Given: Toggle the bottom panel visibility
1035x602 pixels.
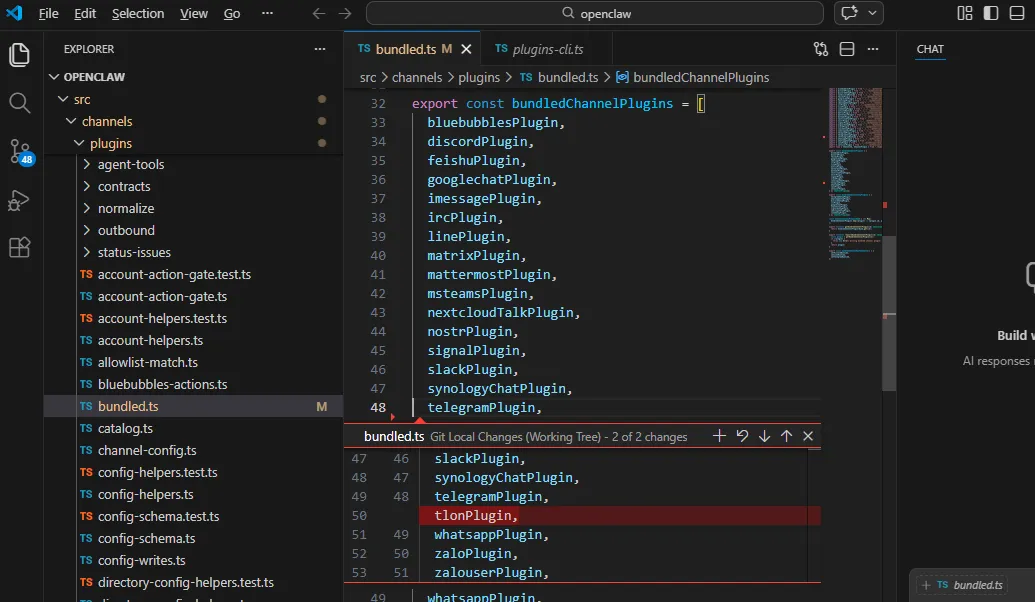Looking at the screenshot, I should point(1015,13).
